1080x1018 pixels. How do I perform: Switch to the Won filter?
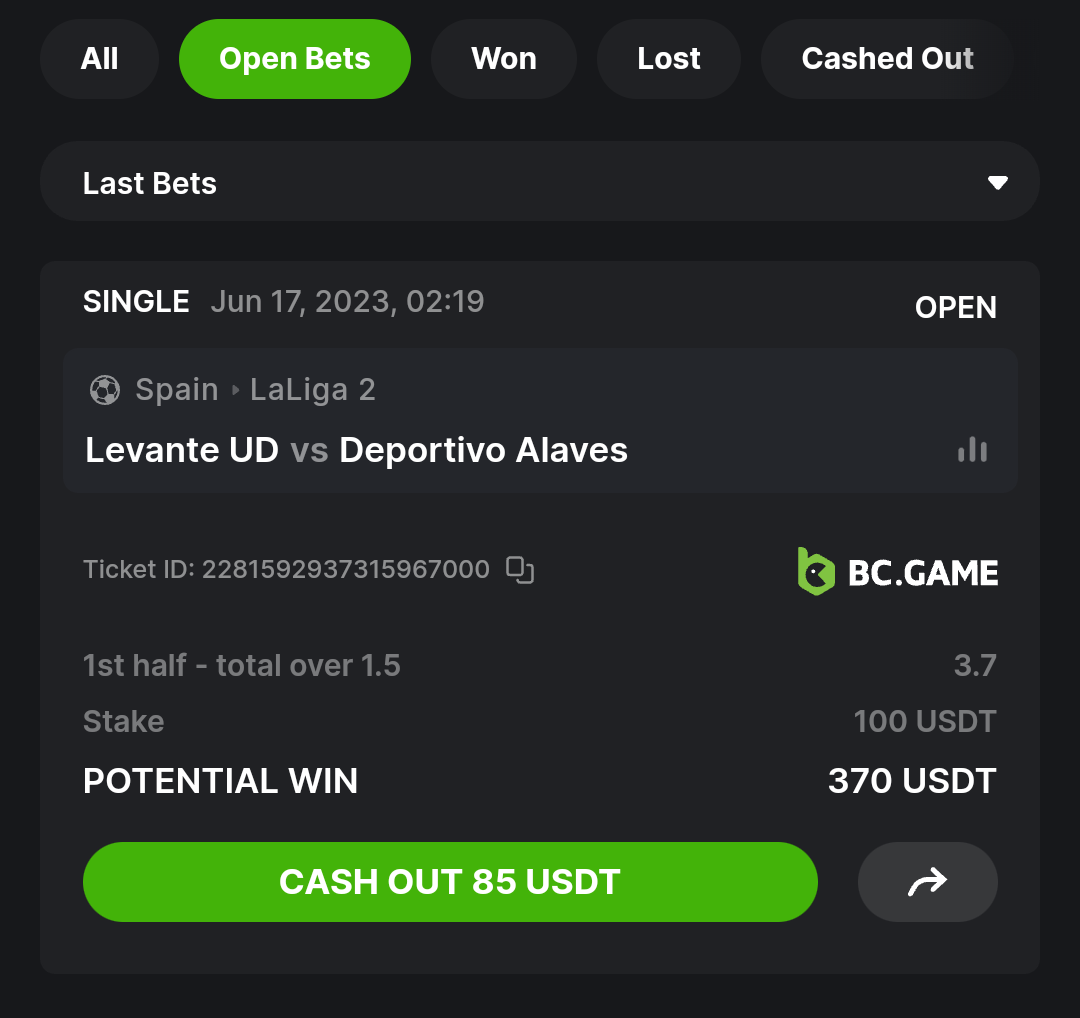click(x=504, y=59)
